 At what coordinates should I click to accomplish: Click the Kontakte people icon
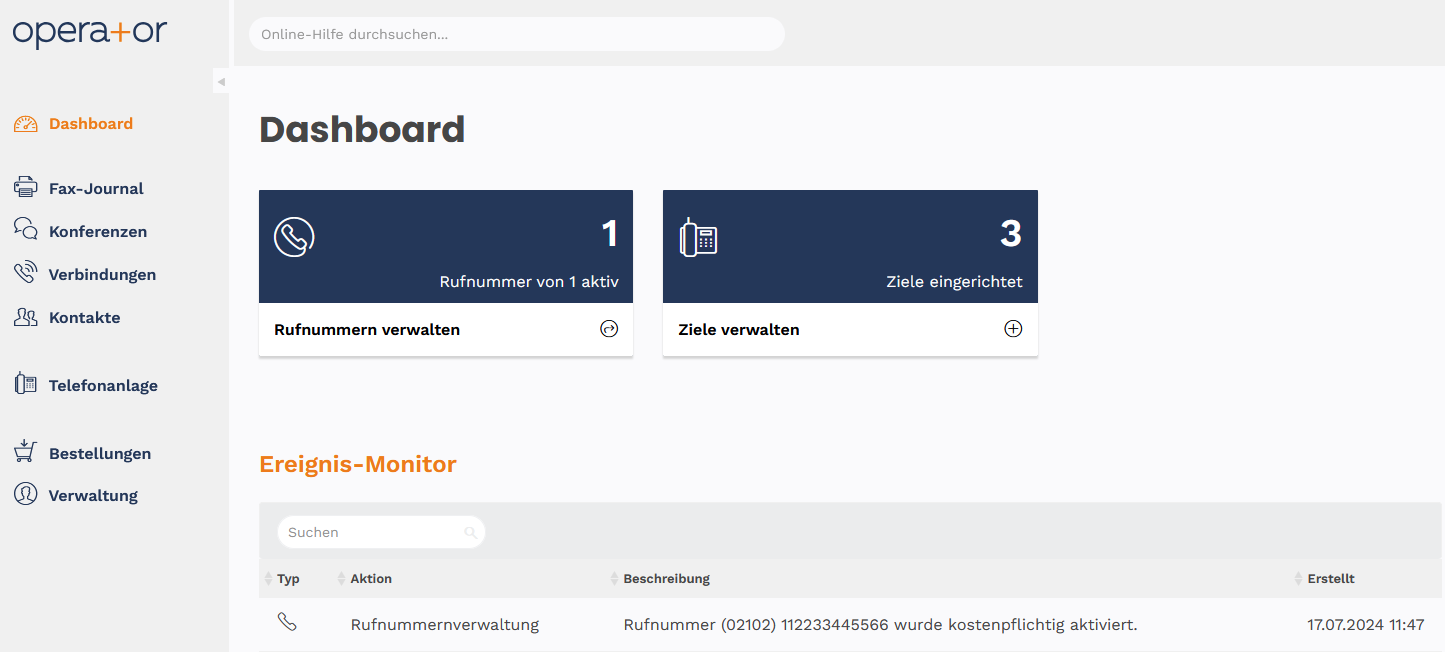(x=26, y=317)
